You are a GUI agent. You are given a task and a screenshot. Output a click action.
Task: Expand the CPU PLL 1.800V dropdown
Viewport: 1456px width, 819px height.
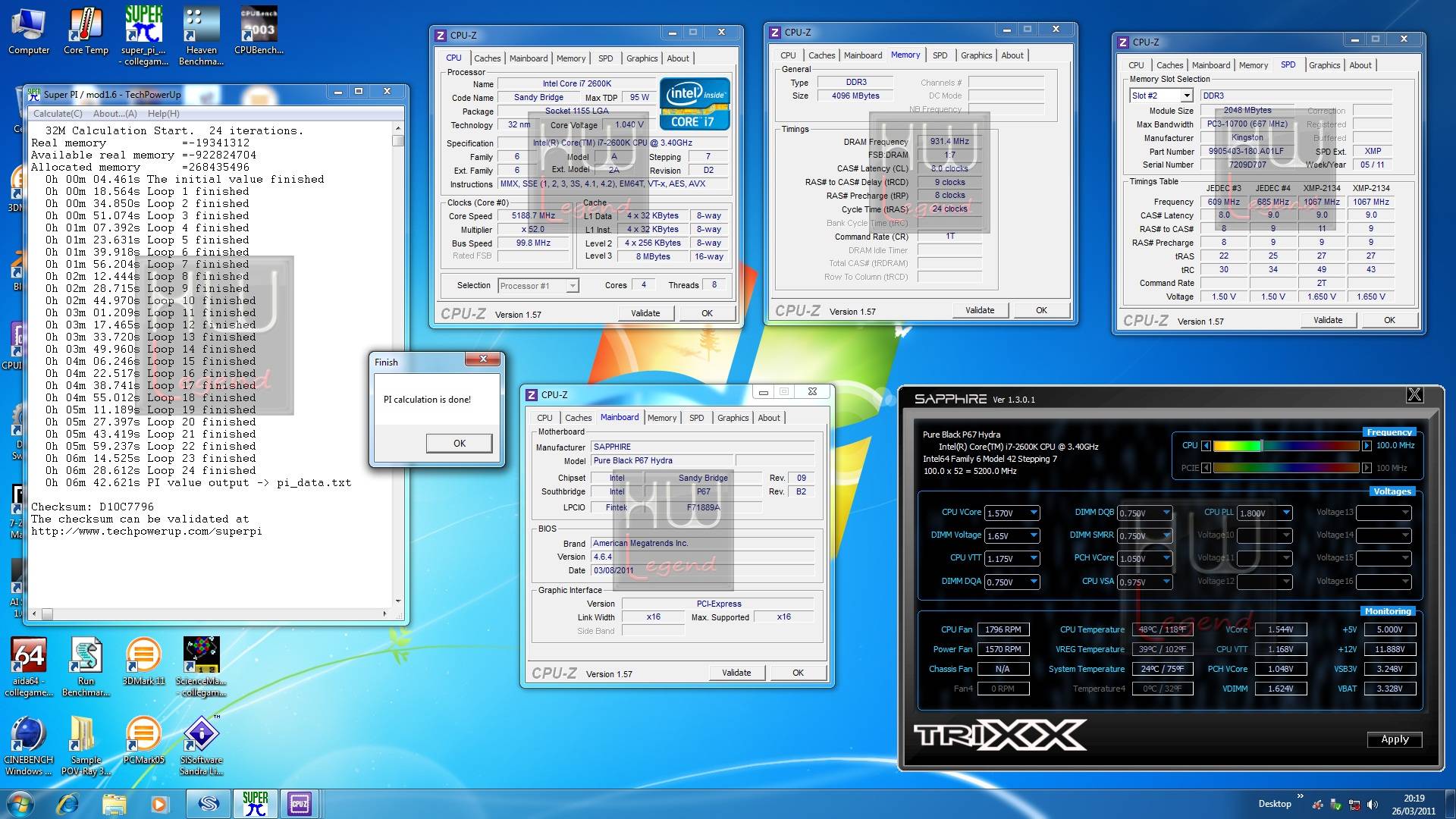(1285, 513)
